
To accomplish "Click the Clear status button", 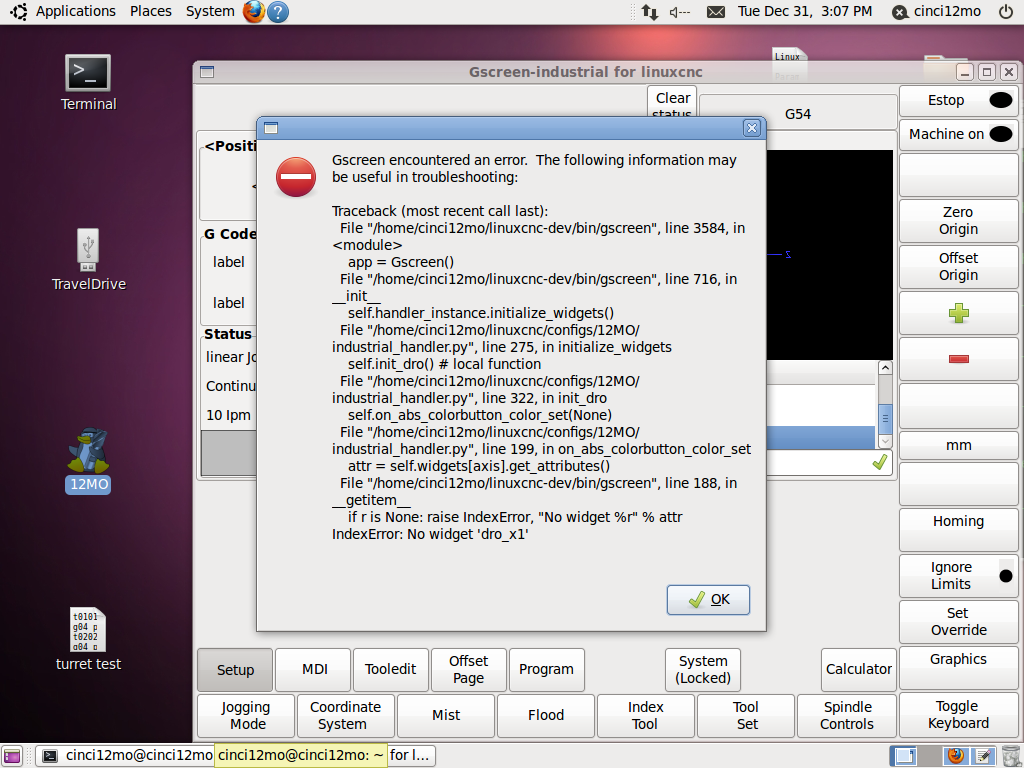I will click(x=672, y=101).
